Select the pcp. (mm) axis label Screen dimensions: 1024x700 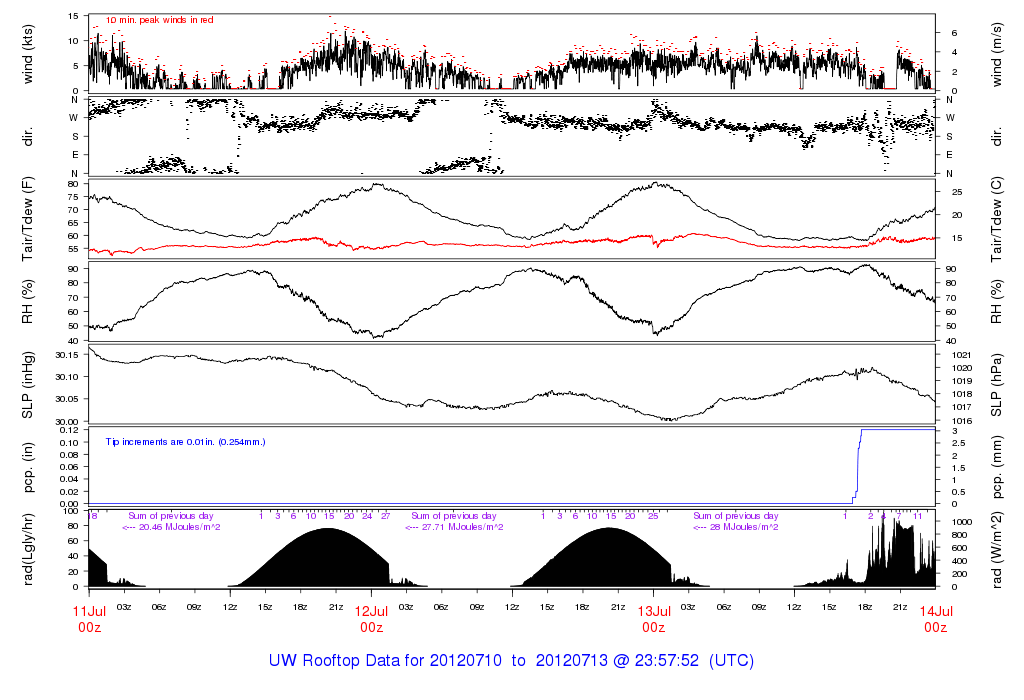click(x=997, y=465)
